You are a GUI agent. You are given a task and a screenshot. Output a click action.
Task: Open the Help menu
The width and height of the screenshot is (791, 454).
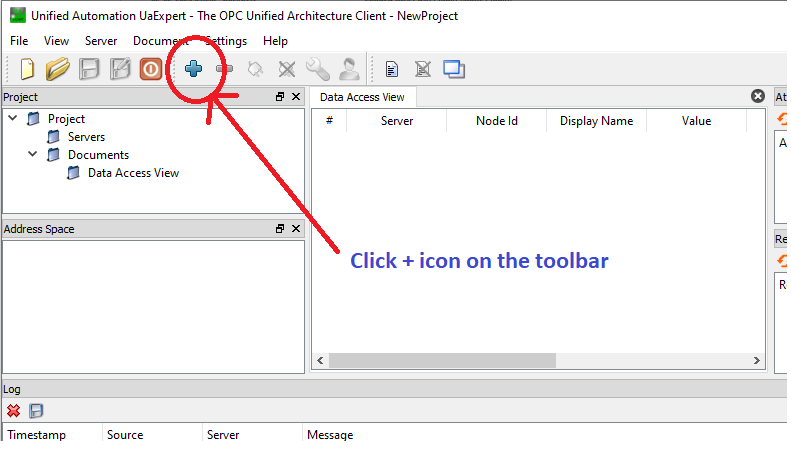click(275, 41)
